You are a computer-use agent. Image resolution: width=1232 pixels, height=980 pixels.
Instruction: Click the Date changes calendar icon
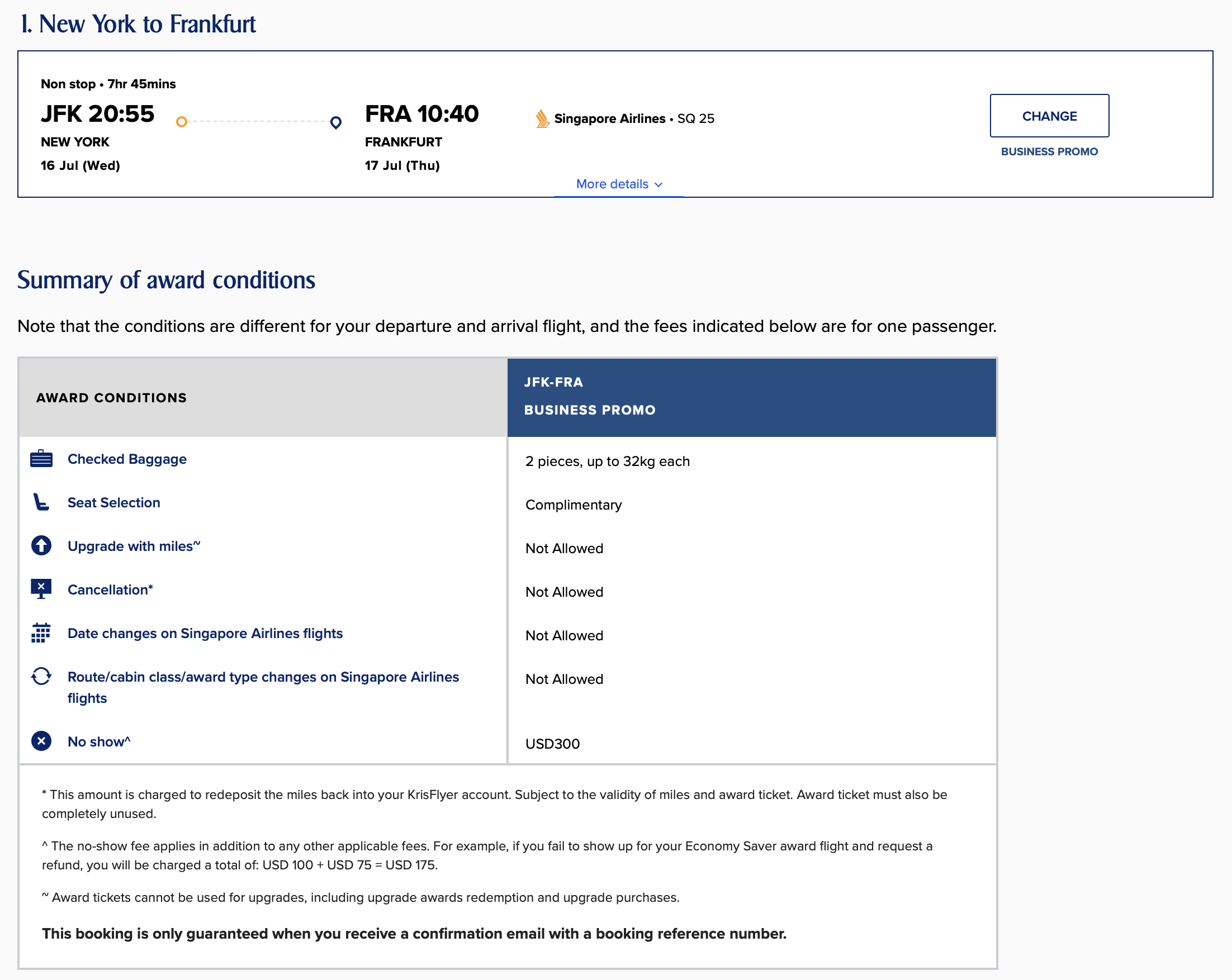[41, 633]
